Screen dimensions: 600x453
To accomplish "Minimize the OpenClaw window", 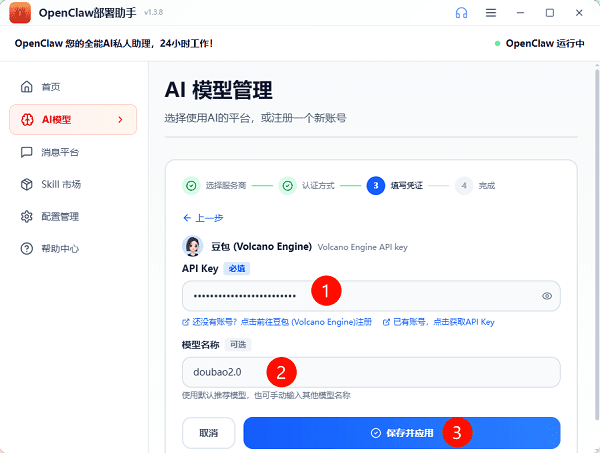I will (x=520, y=13).
